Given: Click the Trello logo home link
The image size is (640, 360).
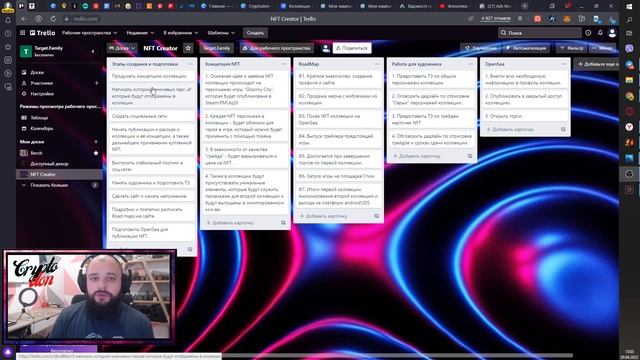Looking at the screenshot, I should click(x=42, y=33).
